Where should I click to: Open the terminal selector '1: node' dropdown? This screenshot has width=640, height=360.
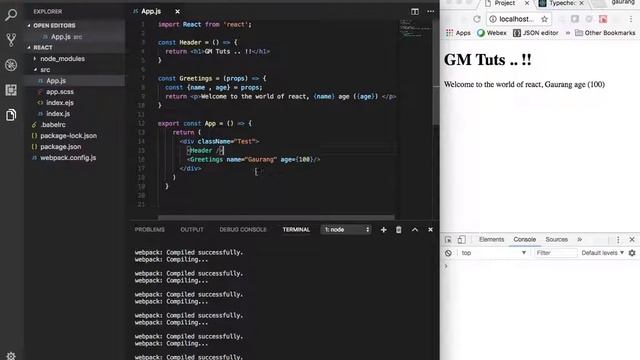pos(346,230)
